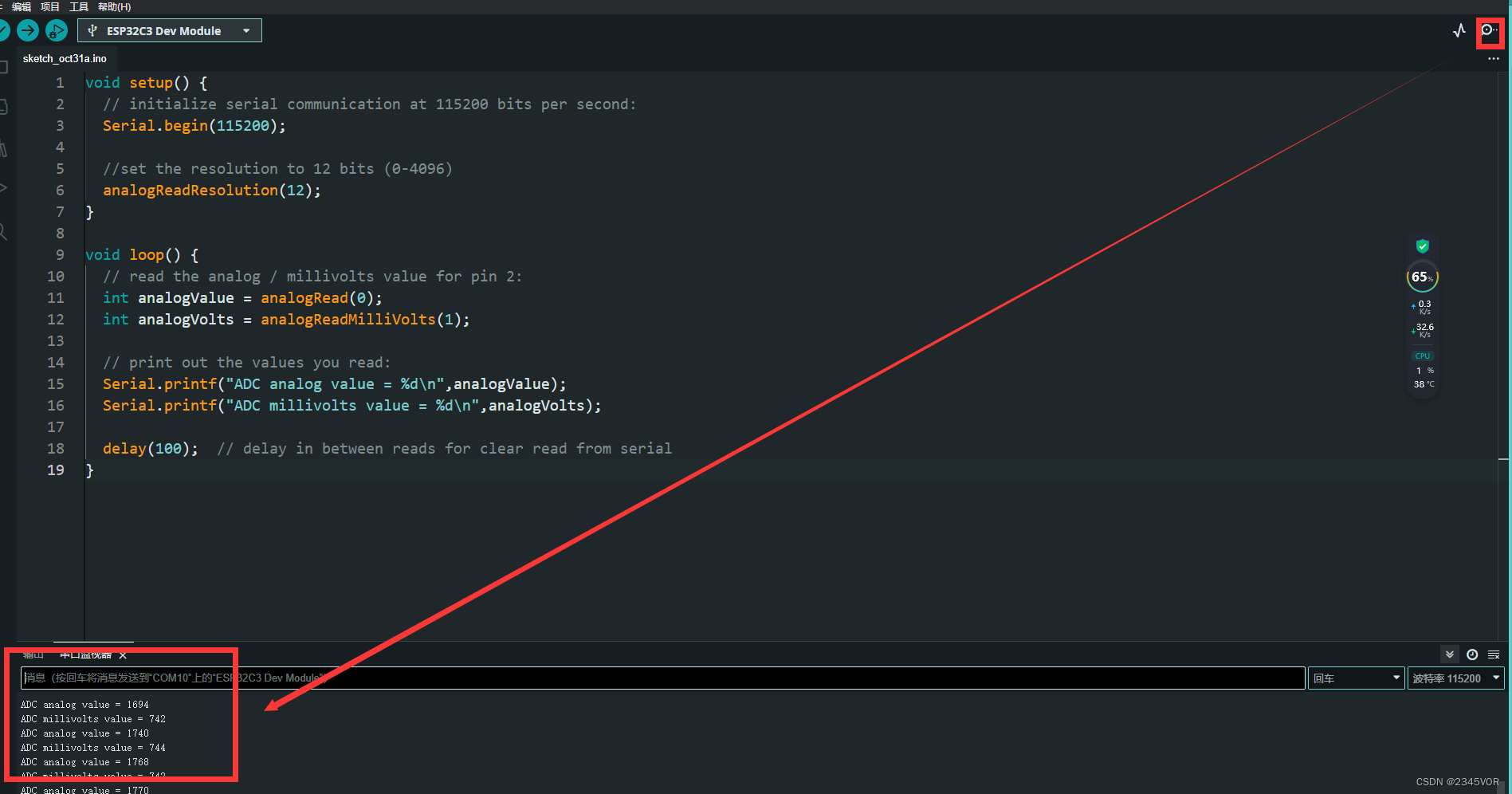Open the 波特率 115200 baud rate dropdown
Screen dimensions: 1512x794
coord(1455,678)
